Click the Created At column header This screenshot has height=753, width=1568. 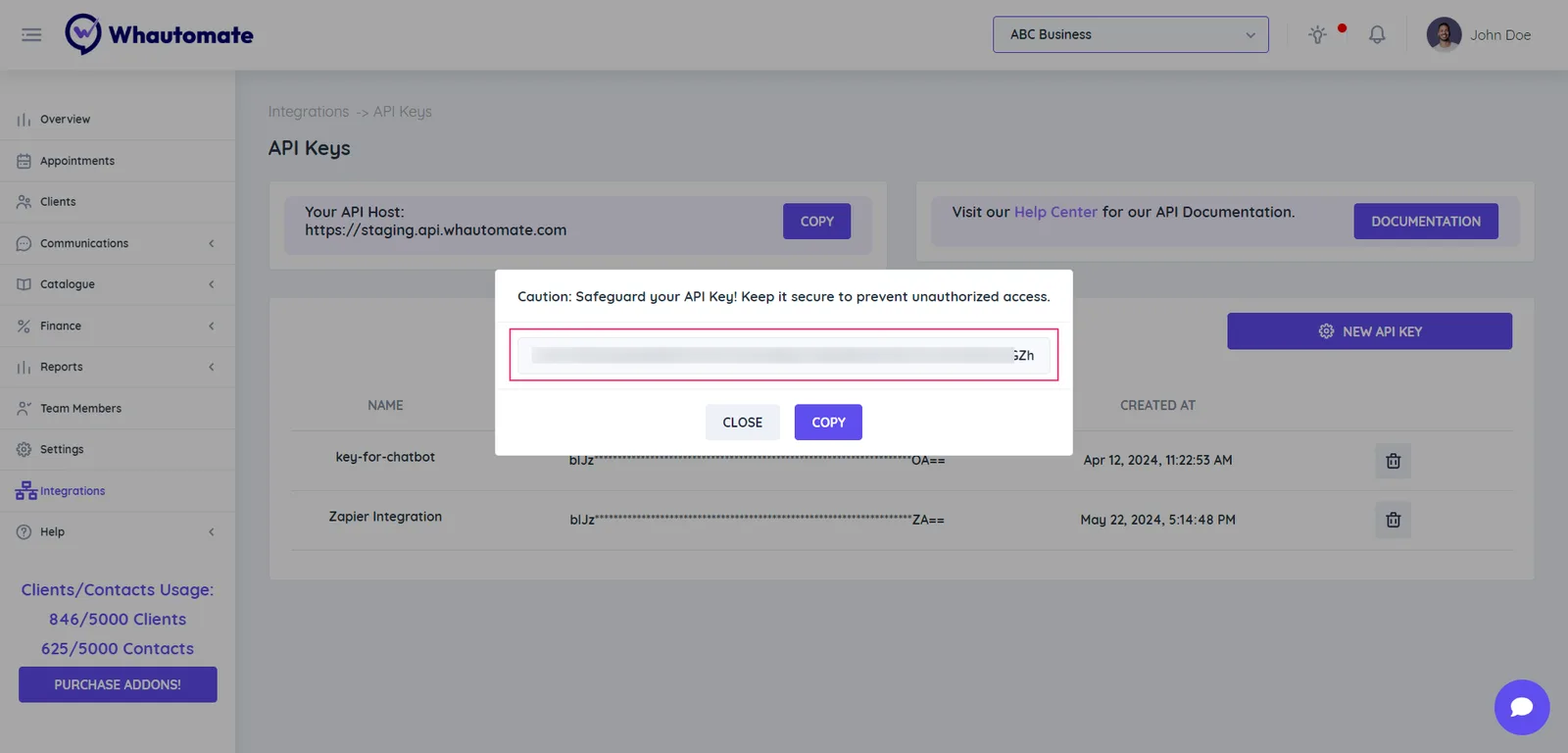tap(1157, 405)
